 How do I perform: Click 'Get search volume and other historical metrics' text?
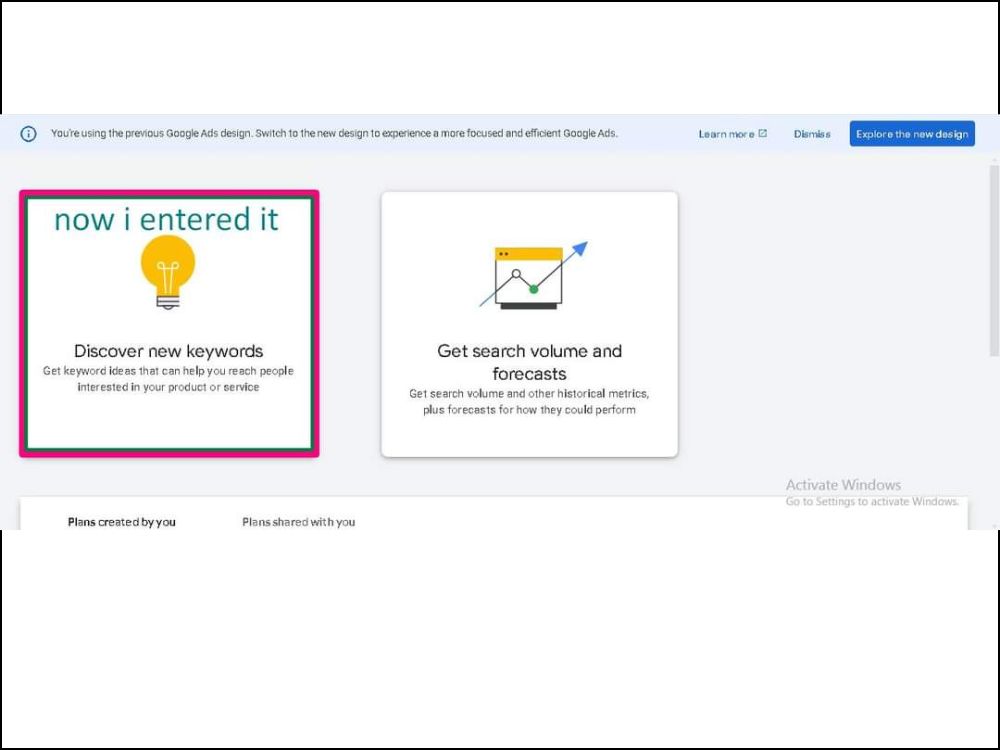(529, 402)
